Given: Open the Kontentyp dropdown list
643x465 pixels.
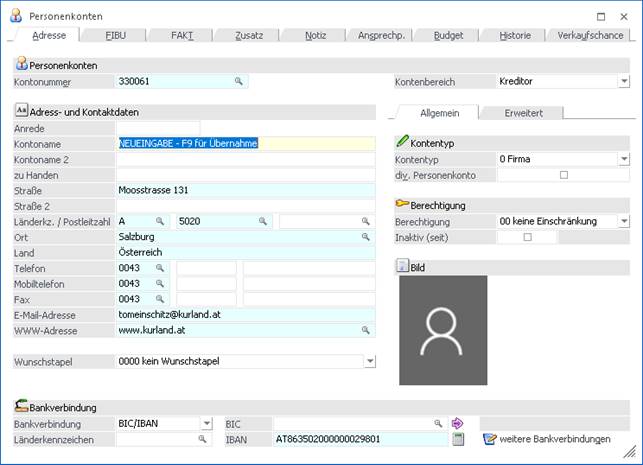Looking at the screenshot, I should 623,159.
